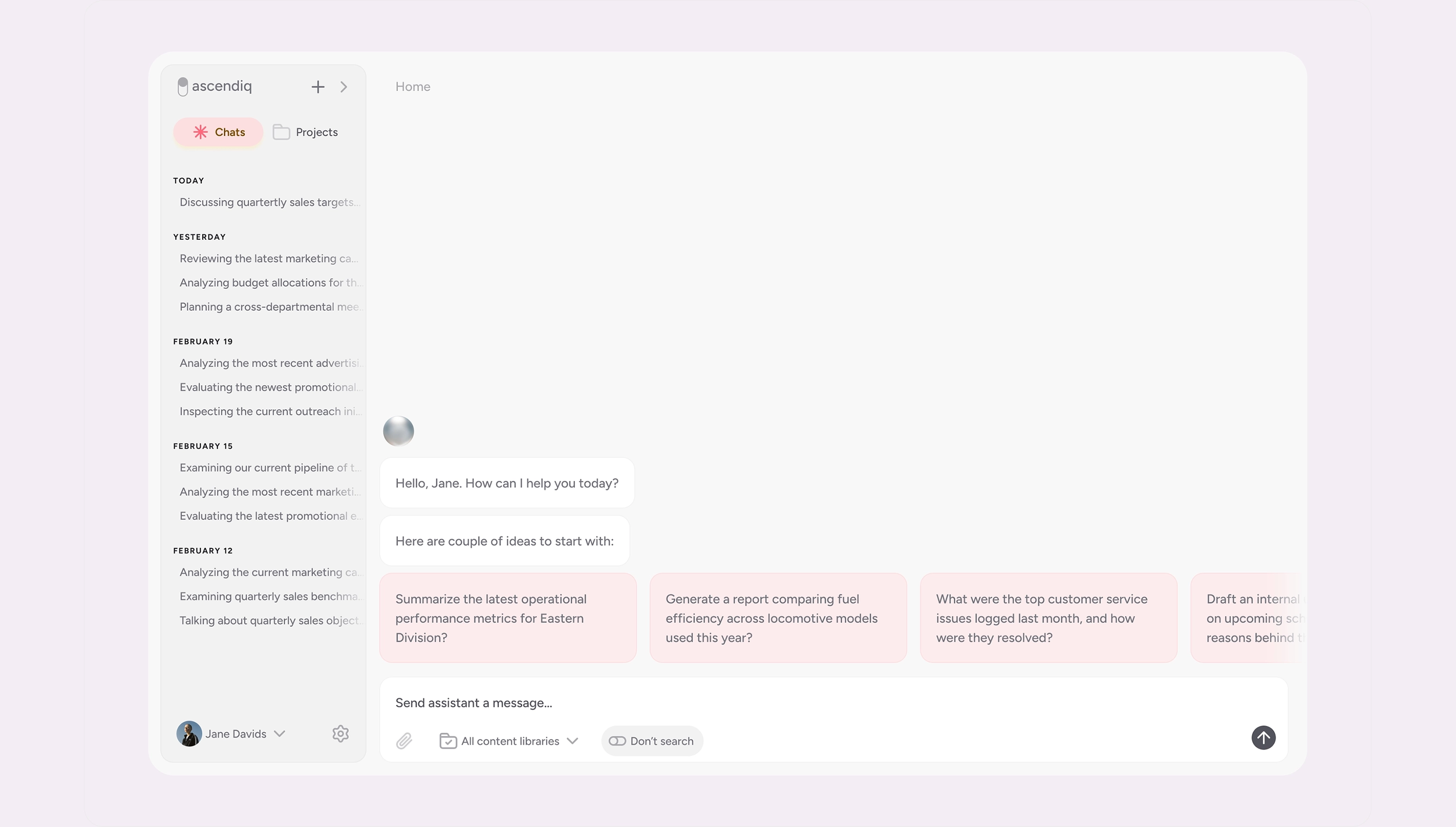Click Jane Davids profile photo

pos(189,733)
